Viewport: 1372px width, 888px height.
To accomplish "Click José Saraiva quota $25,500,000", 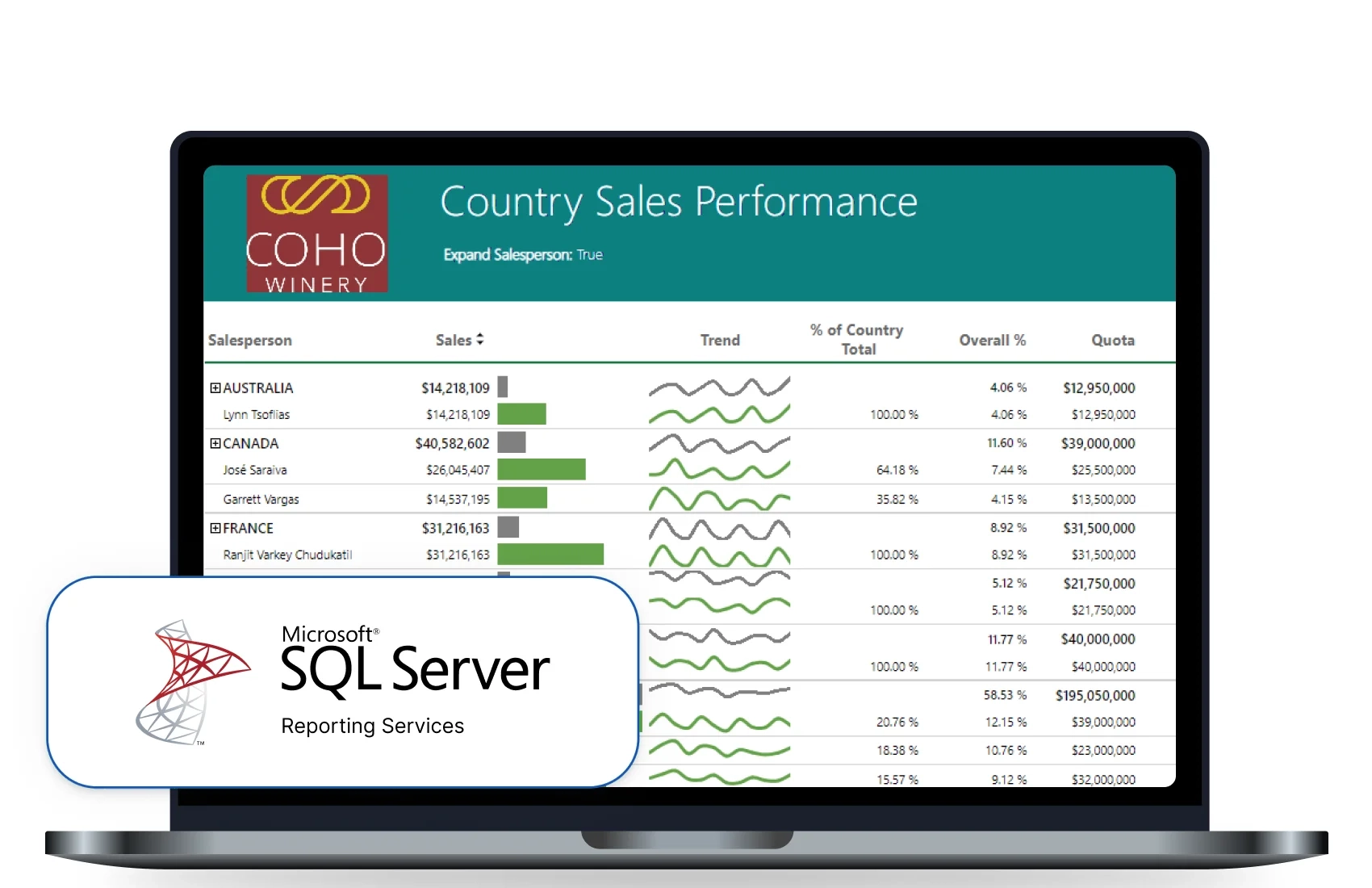I will pos(1103,470).
